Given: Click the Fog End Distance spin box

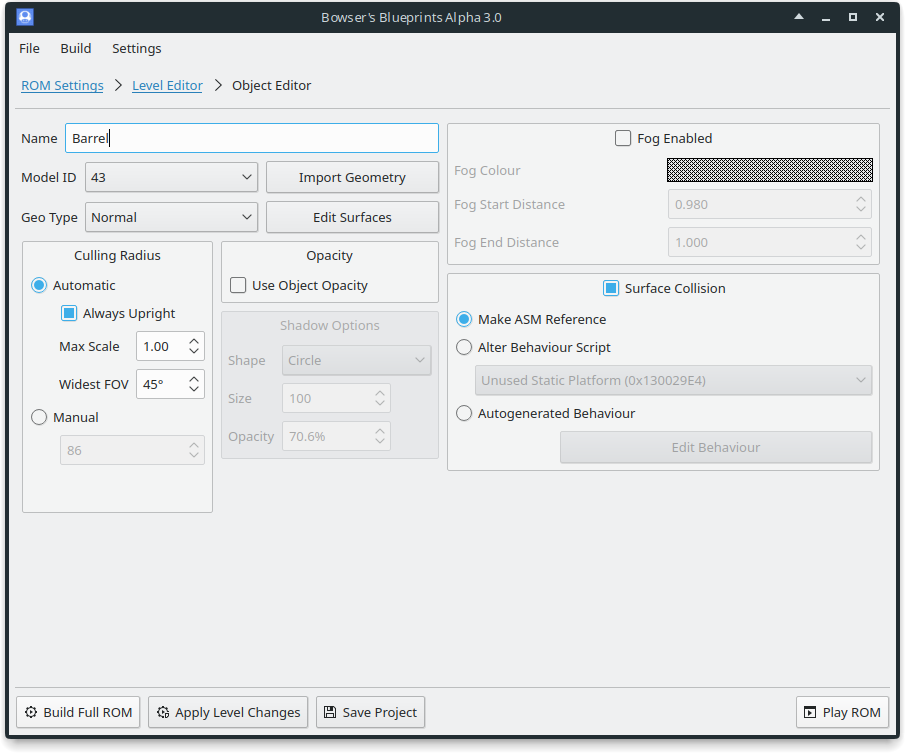Looking at the screenshot, I should click(x=769, y=242).
